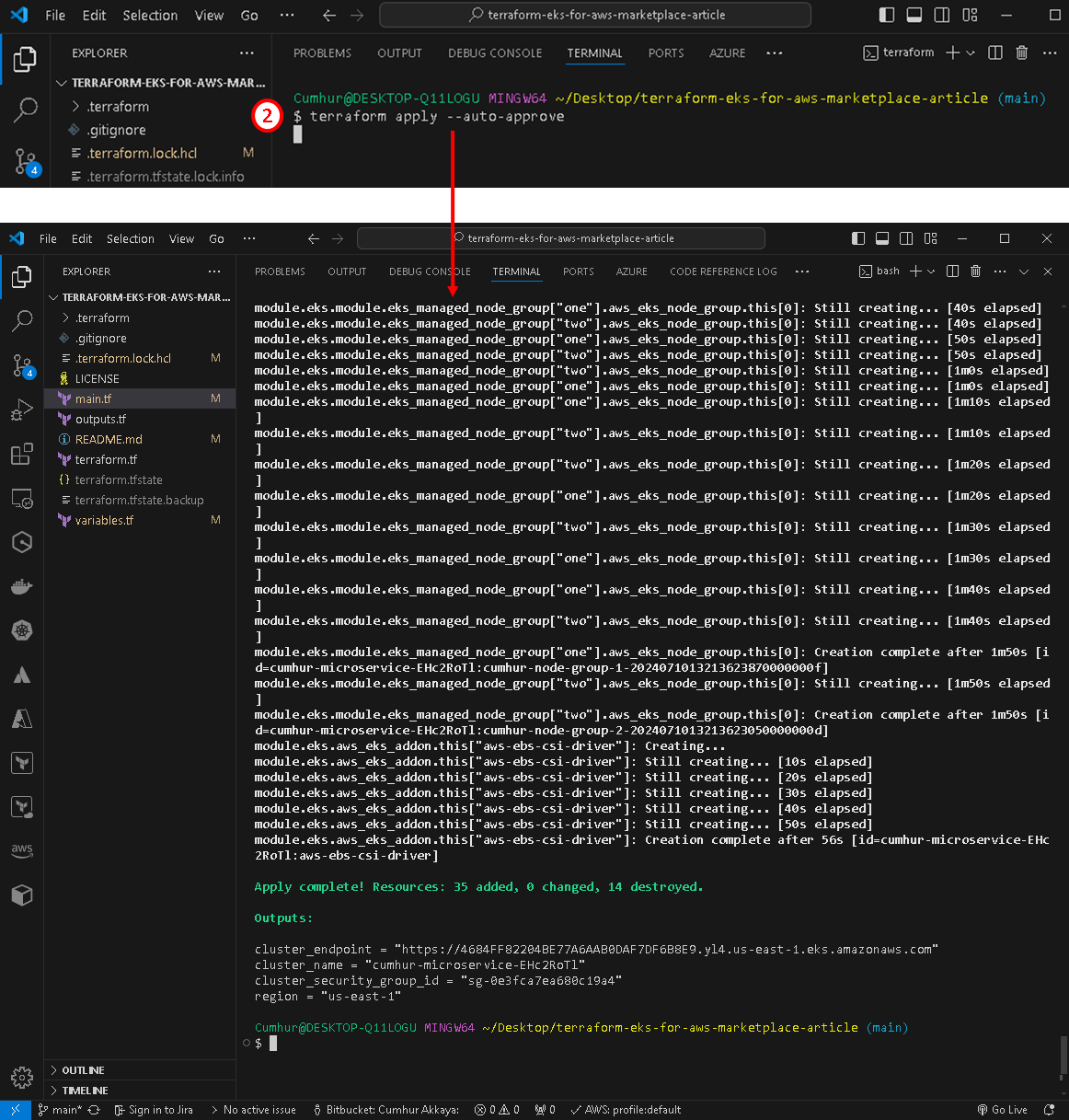Viewport: 1069px width, 1120px height.
Task: Open the Selection menu in the lower window
Action: (131, 238)
